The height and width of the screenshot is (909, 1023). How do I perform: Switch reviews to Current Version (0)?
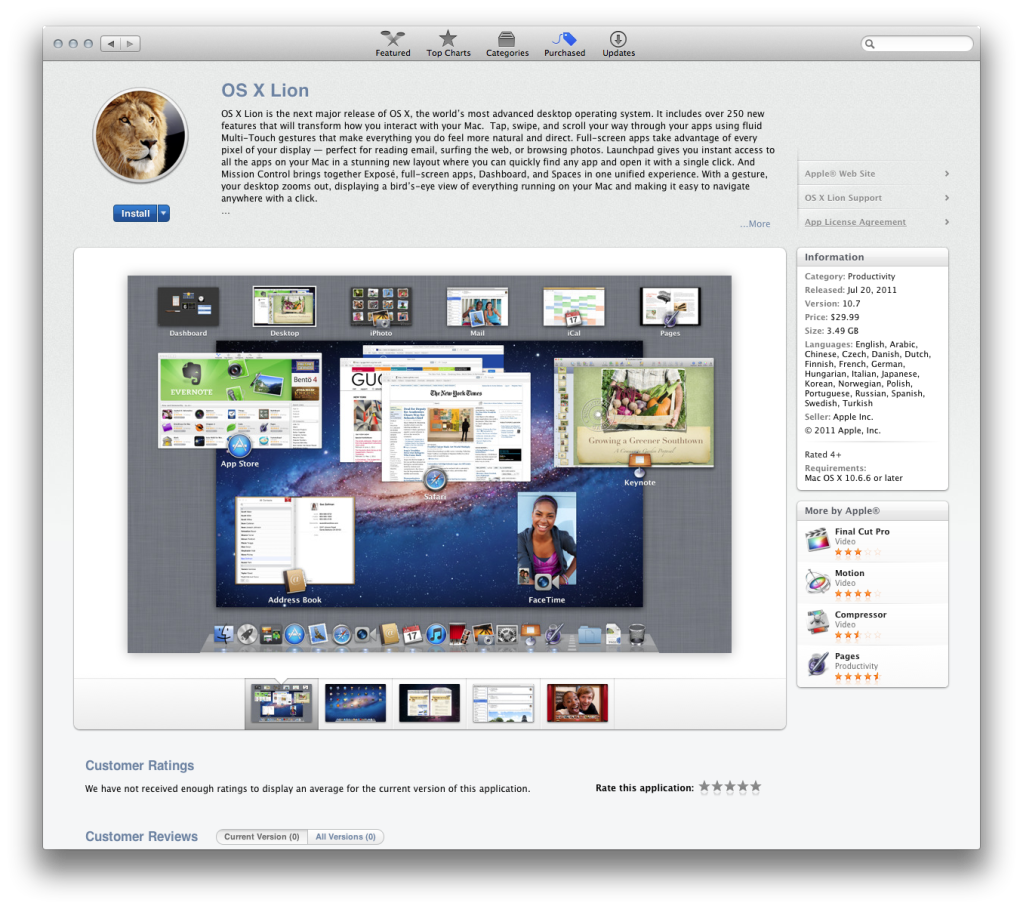tap(262, 837)
